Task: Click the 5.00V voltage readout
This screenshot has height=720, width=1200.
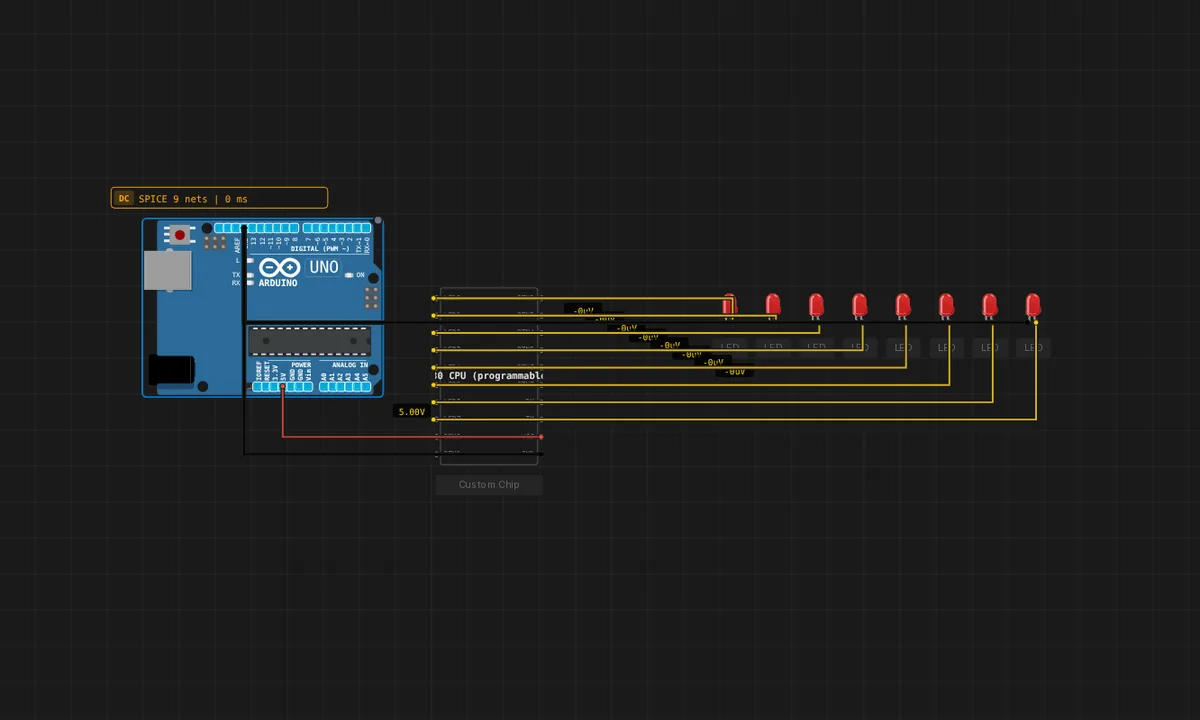Action: point(411,411)
